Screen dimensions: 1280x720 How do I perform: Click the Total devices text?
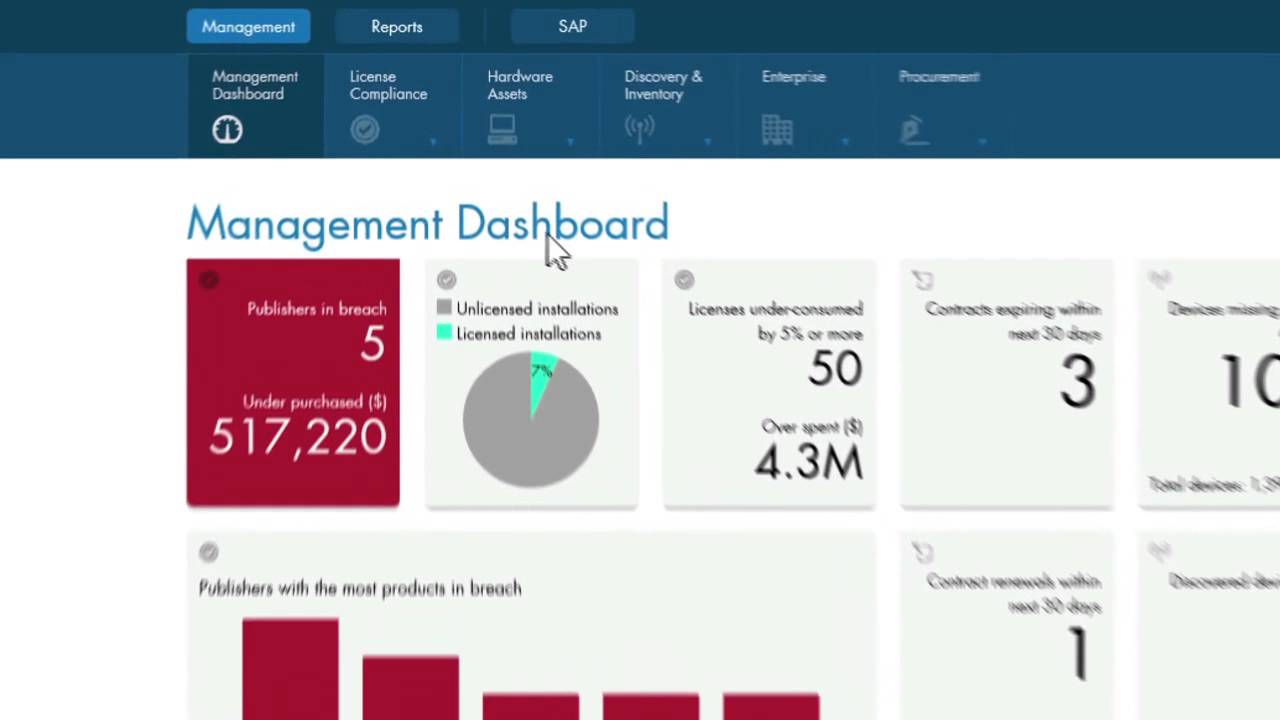[1213, 485]
